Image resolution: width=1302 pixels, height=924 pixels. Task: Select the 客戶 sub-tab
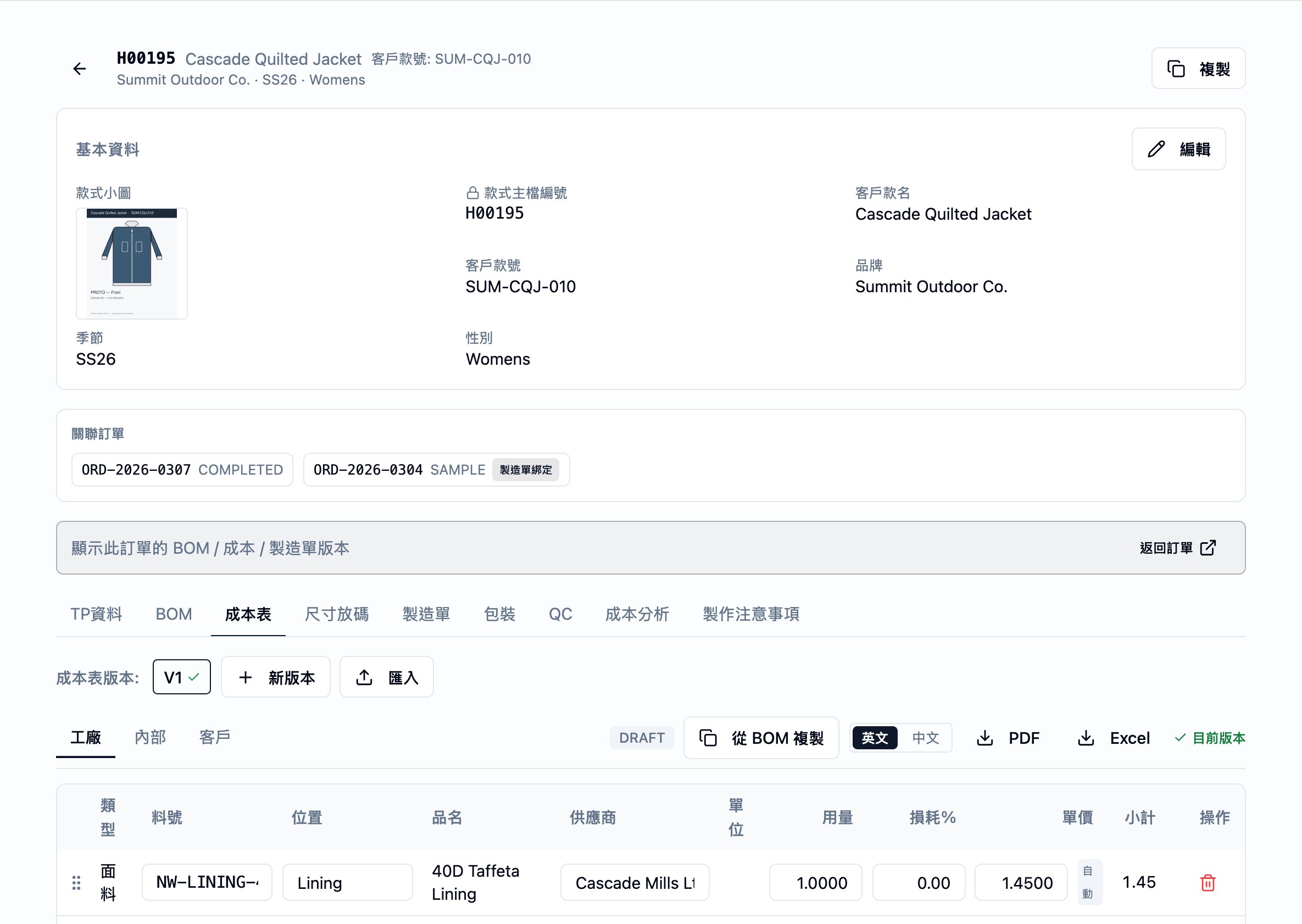tap(215, 737)
